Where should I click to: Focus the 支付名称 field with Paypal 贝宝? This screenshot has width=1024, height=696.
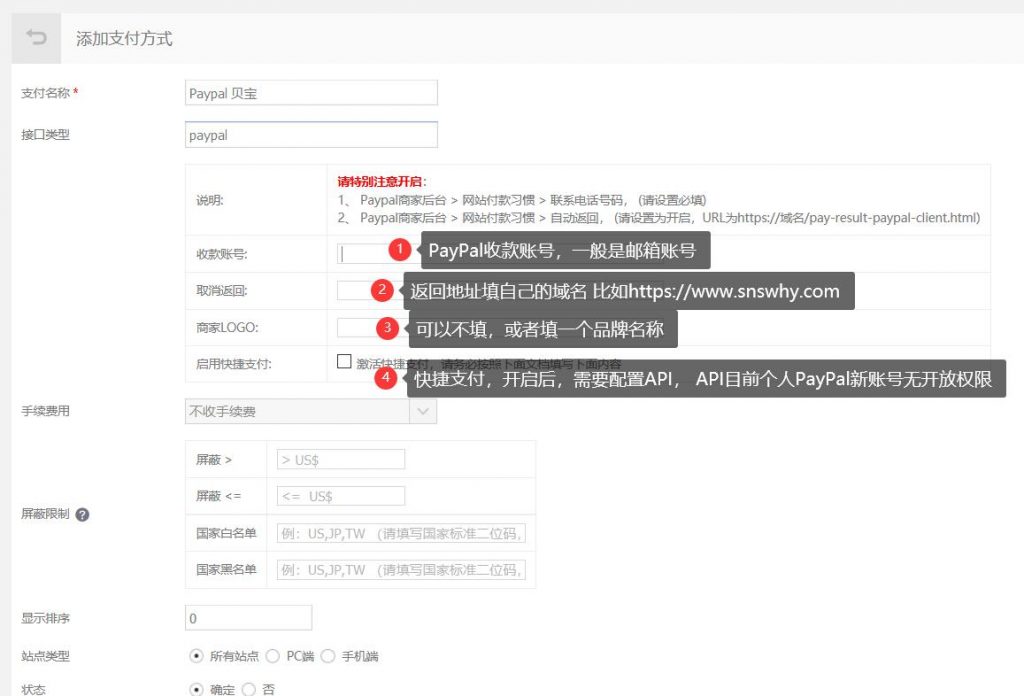point(311,93)
